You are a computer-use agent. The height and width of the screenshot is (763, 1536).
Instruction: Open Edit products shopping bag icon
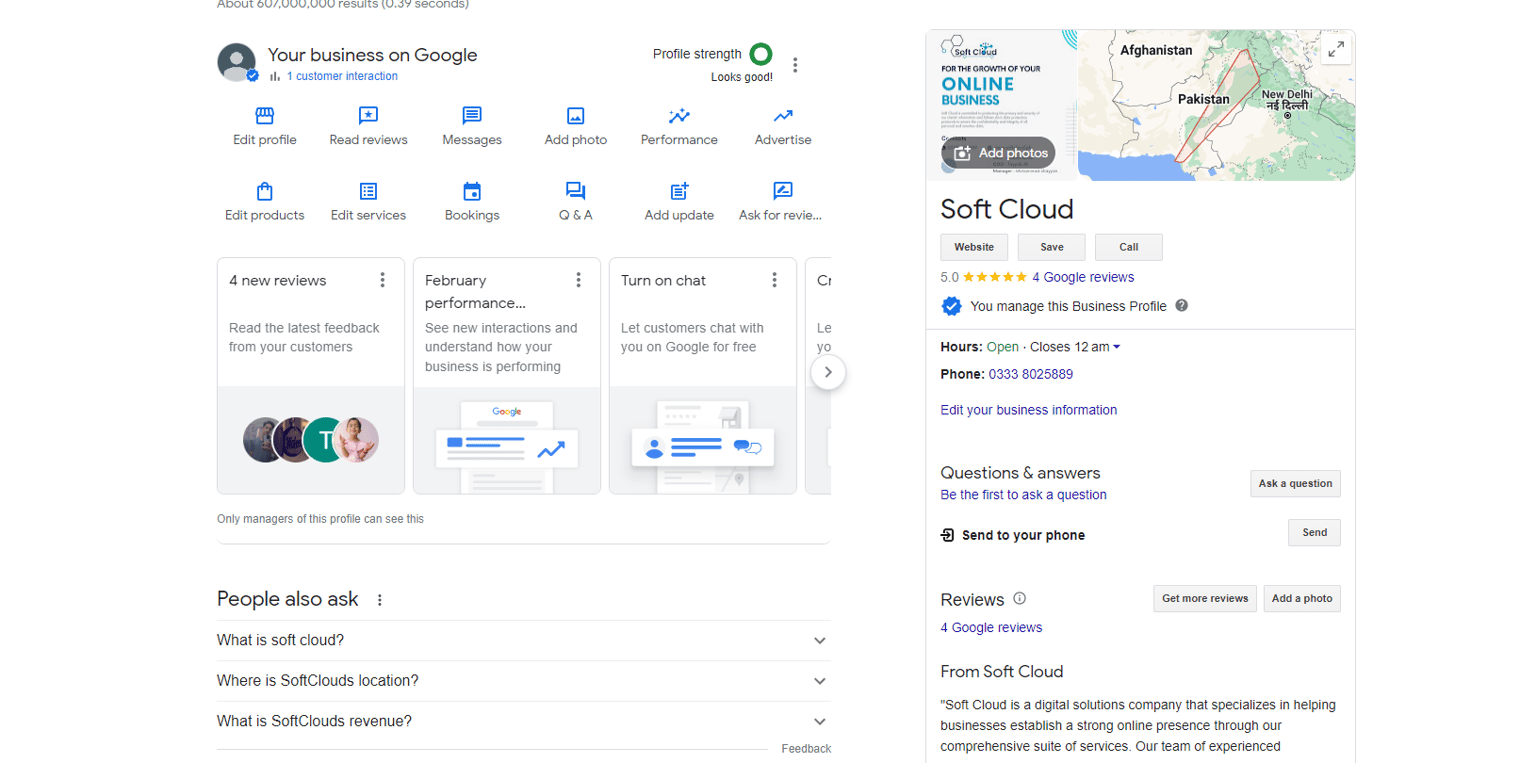(265, 191)
